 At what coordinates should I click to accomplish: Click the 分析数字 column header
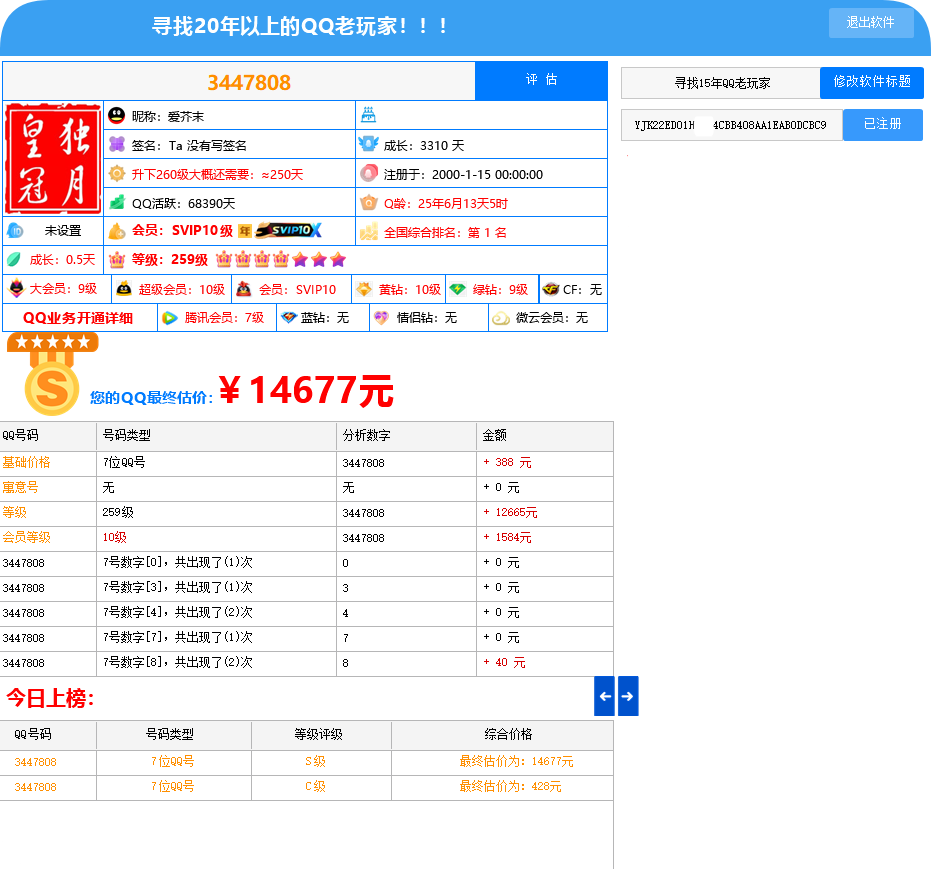[x=366, y=435]
